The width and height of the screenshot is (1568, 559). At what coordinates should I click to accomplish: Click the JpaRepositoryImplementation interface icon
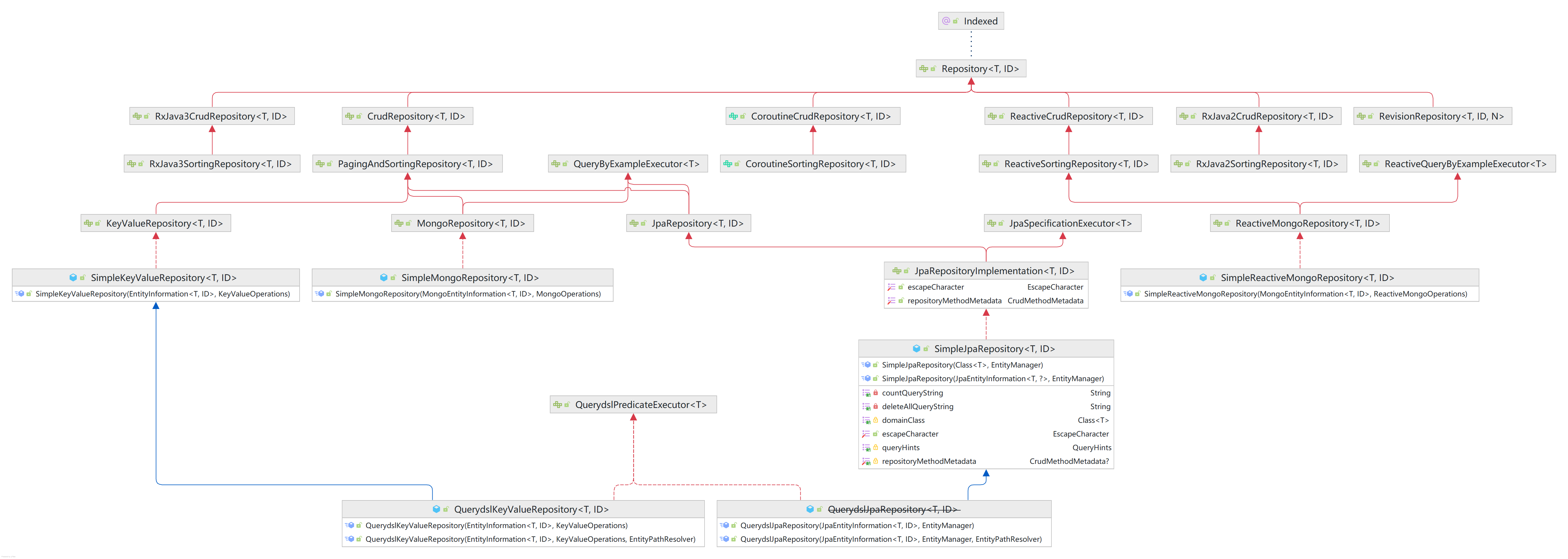tap(896, 271)
